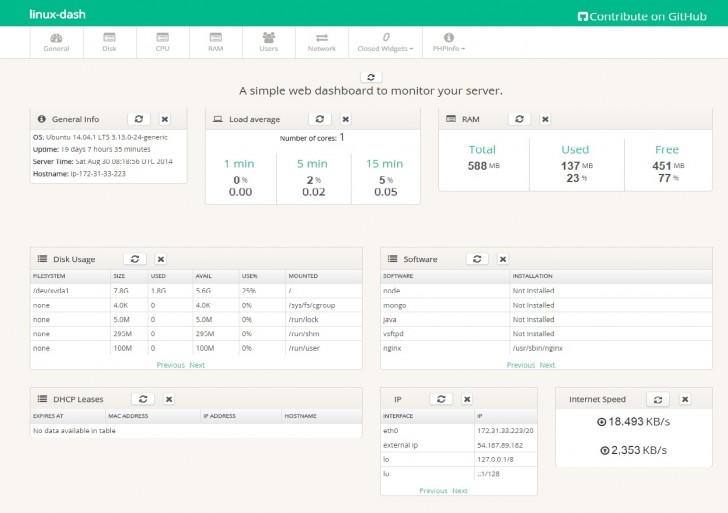728x513 pixels.
Task: Sort Software table by Installation column
Action: click(x=532, y=275)
